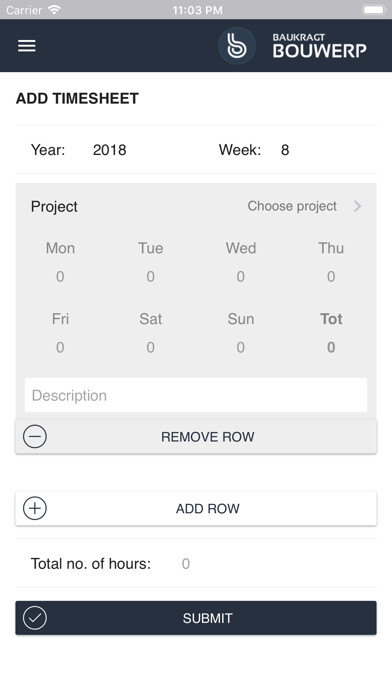Expand the project chevron arrow
Screen dimensions: 392x696
coord(357,206)
